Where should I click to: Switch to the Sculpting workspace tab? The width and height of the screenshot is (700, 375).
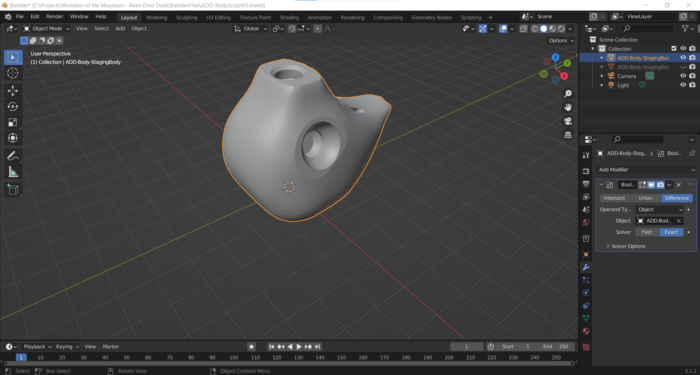click(187, 17)
